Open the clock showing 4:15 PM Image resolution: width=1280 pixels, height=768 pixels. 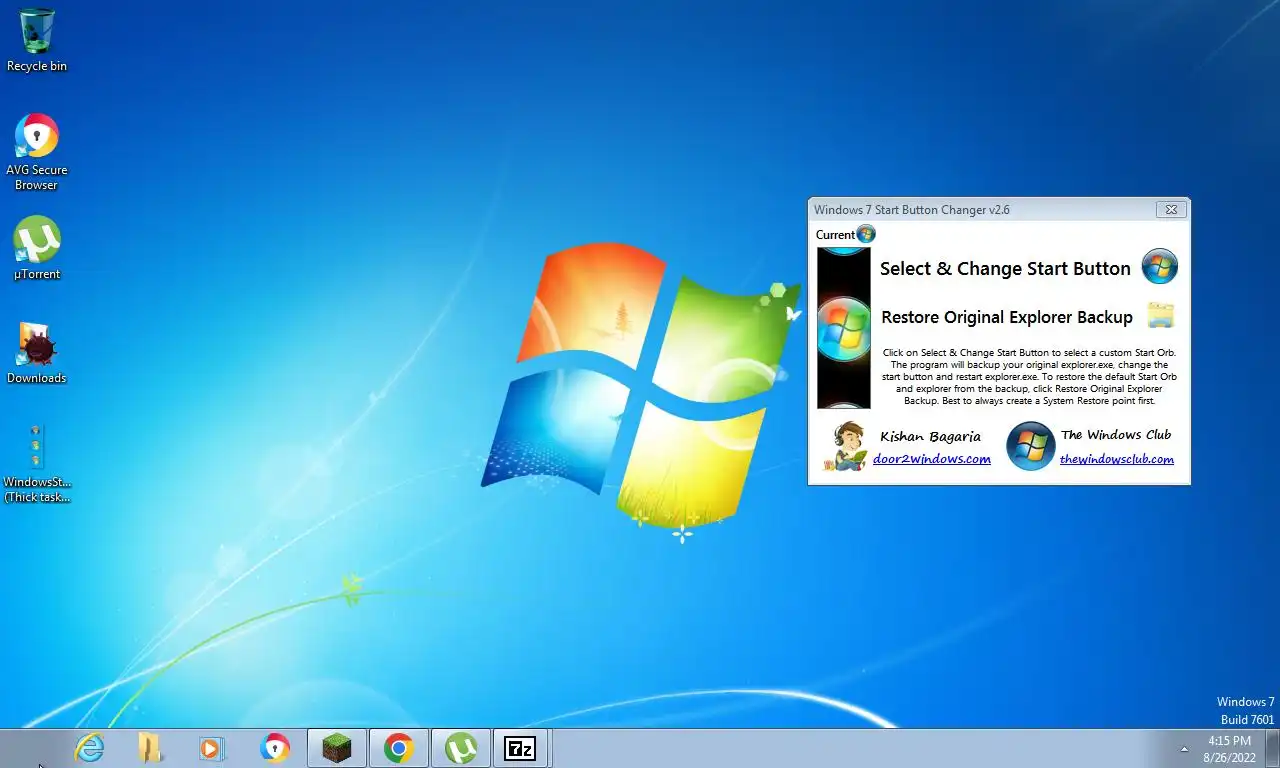[x=1230, y=749]
